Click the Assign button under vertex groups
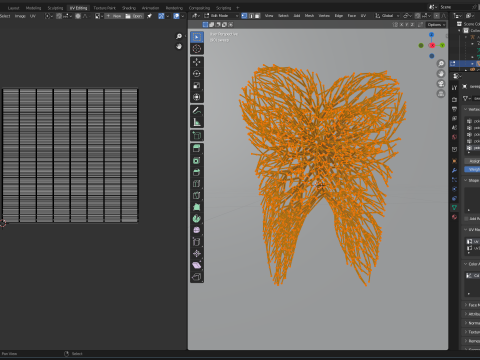 coord(472,161)
